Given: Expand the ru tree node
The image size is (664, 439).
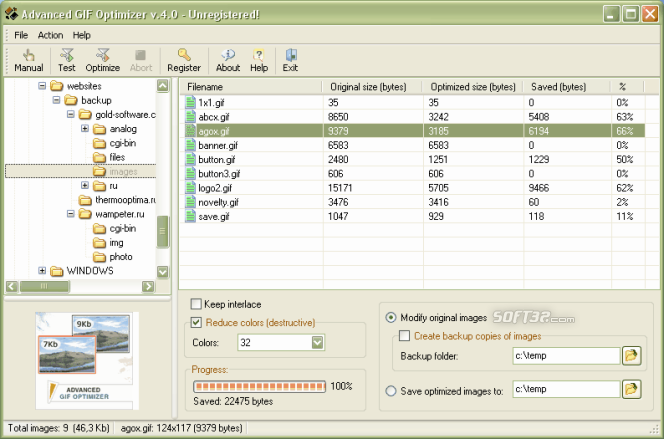Looking at the screenshot, I should tap(85, 185).
